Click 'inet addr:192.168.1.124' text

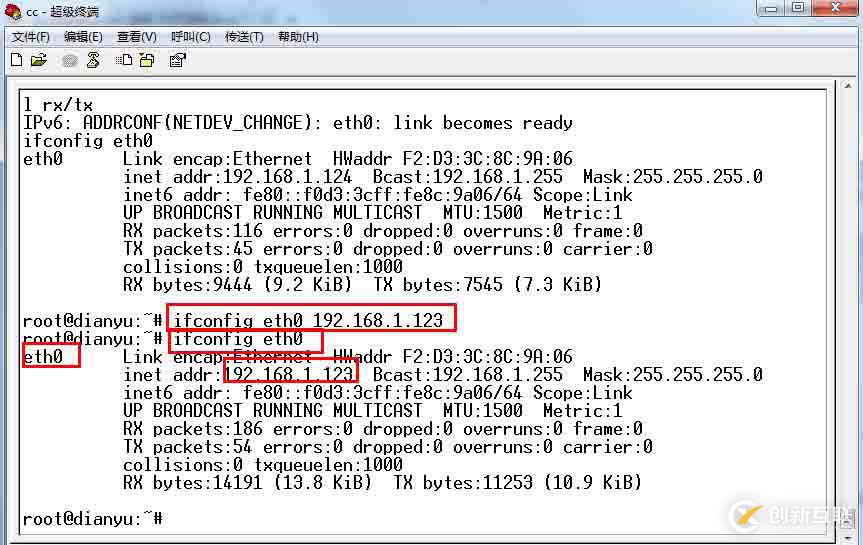coord(238,177)
